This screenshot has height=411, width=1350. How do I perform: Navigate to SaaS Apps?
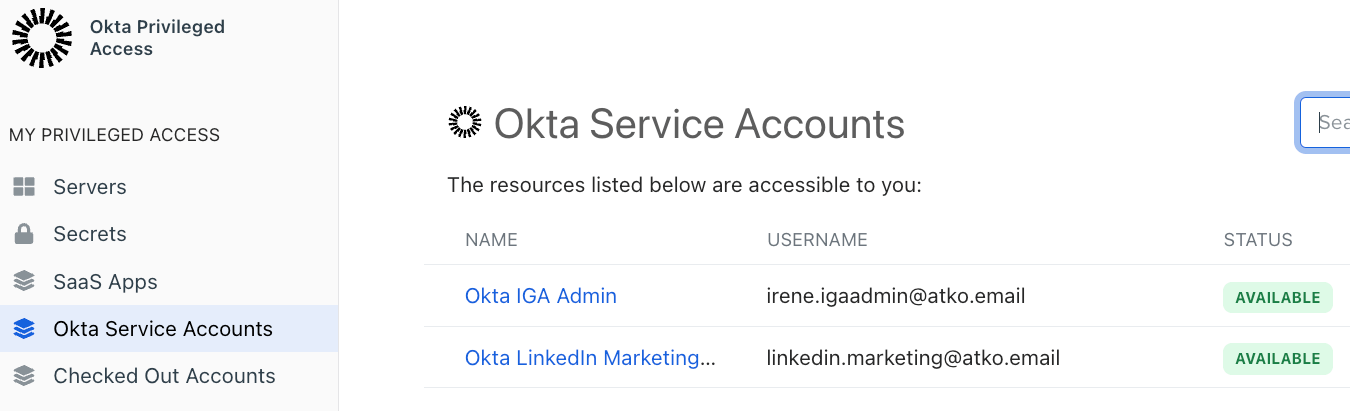pyautogui.click(x=105, y=282)
